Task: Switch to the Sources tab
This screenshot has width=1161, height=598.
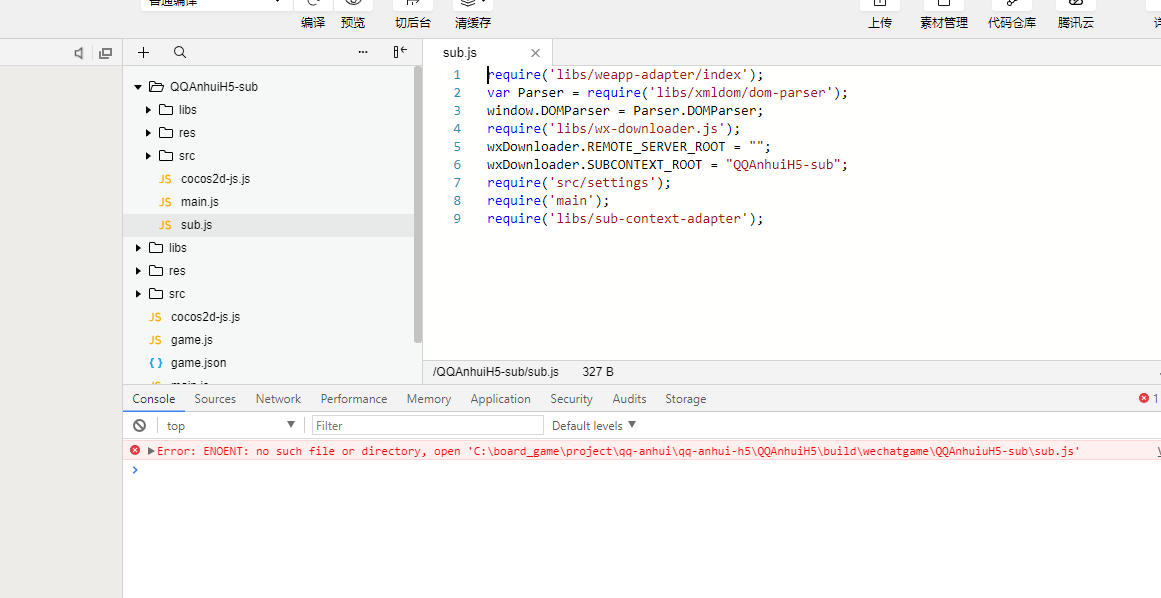Action: coord(215,398)
